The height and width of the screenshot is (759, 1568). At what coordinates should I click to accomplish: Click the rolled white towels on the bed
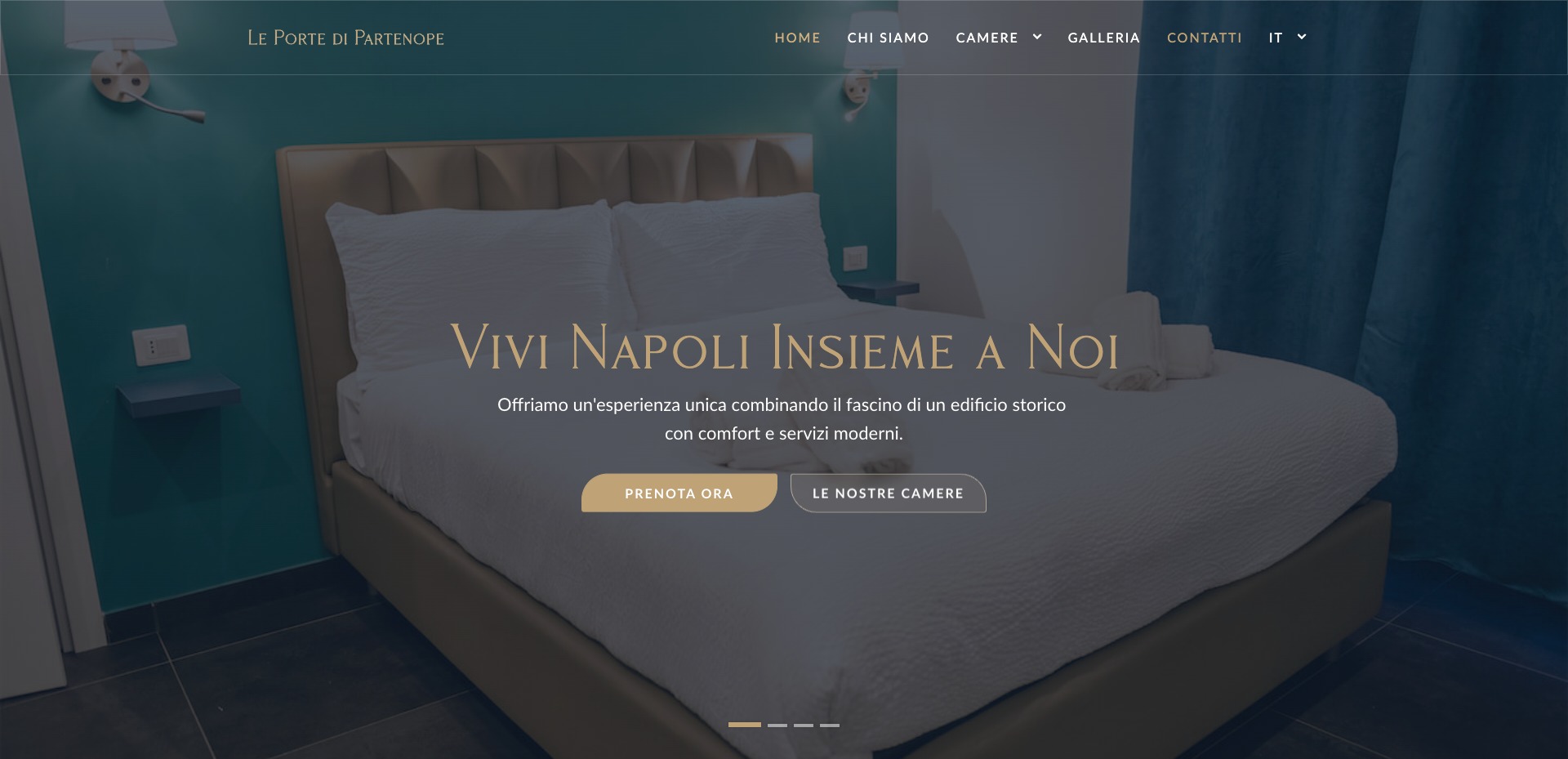tap(1153, 343)
